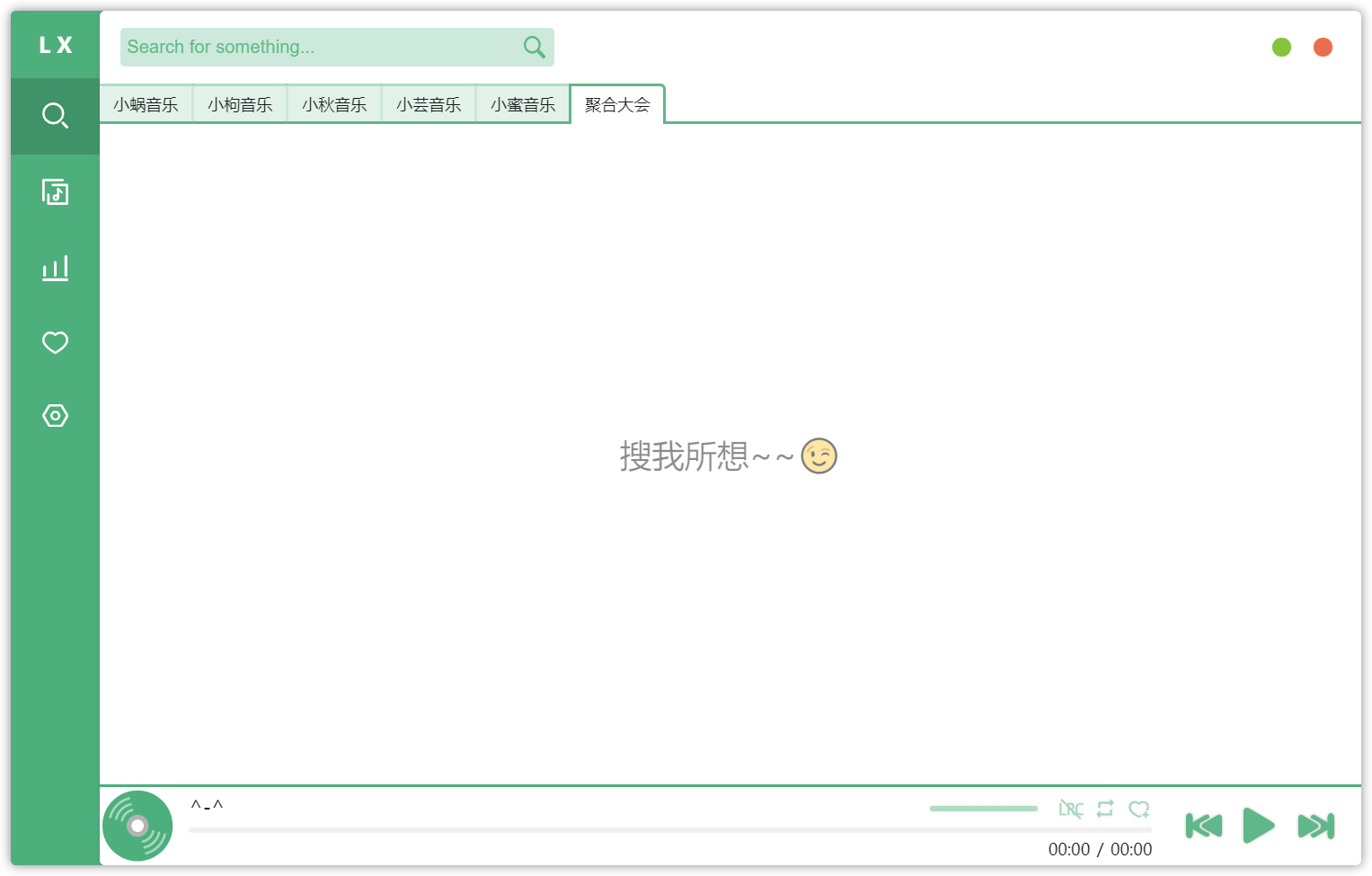
Task: Click the magnifier icon inside the search bar
Action: coord(534,47)
